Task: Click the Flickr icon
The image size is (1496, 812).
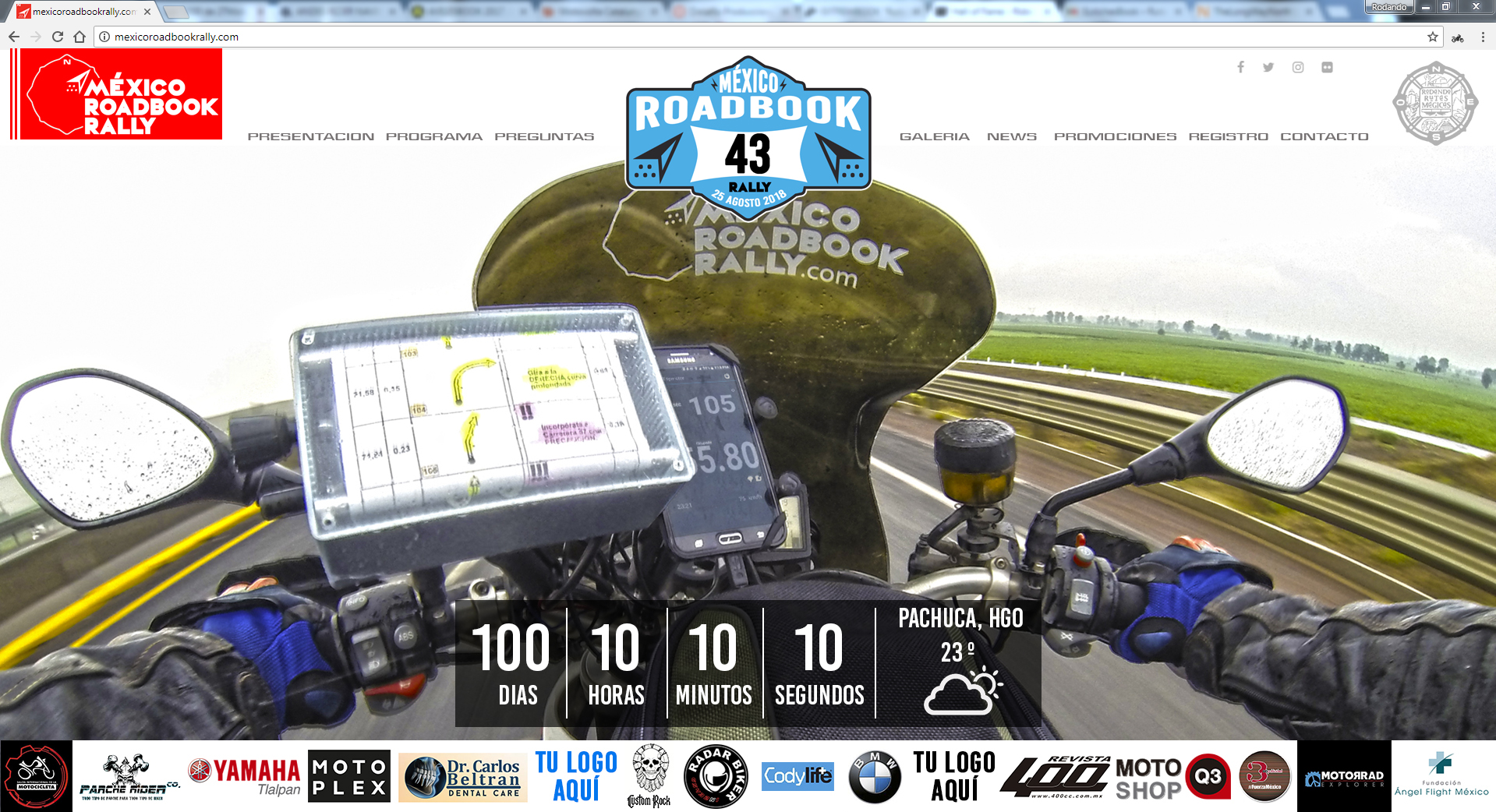Action: tap(1327, 67)
